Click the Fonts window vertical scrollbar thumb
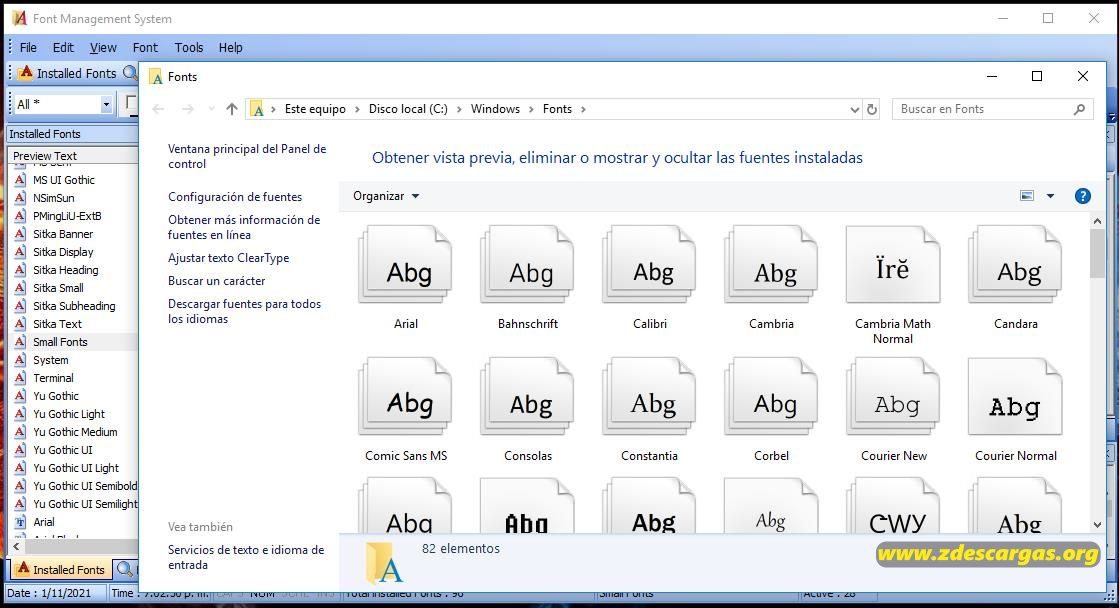 [1098, 253]
